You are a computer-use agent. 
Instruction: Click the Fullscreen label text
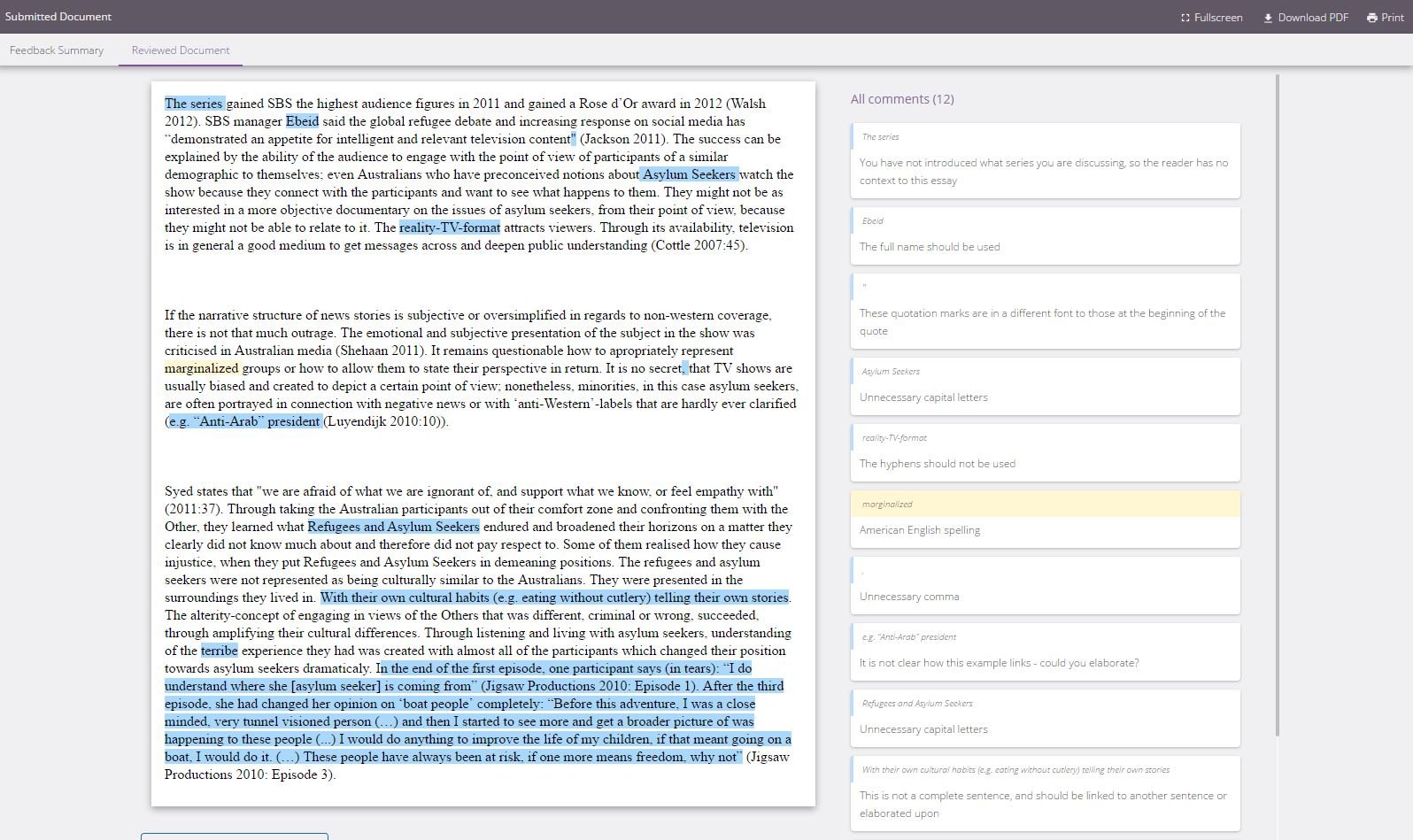pyautogui.click(x=1218, y=18)
